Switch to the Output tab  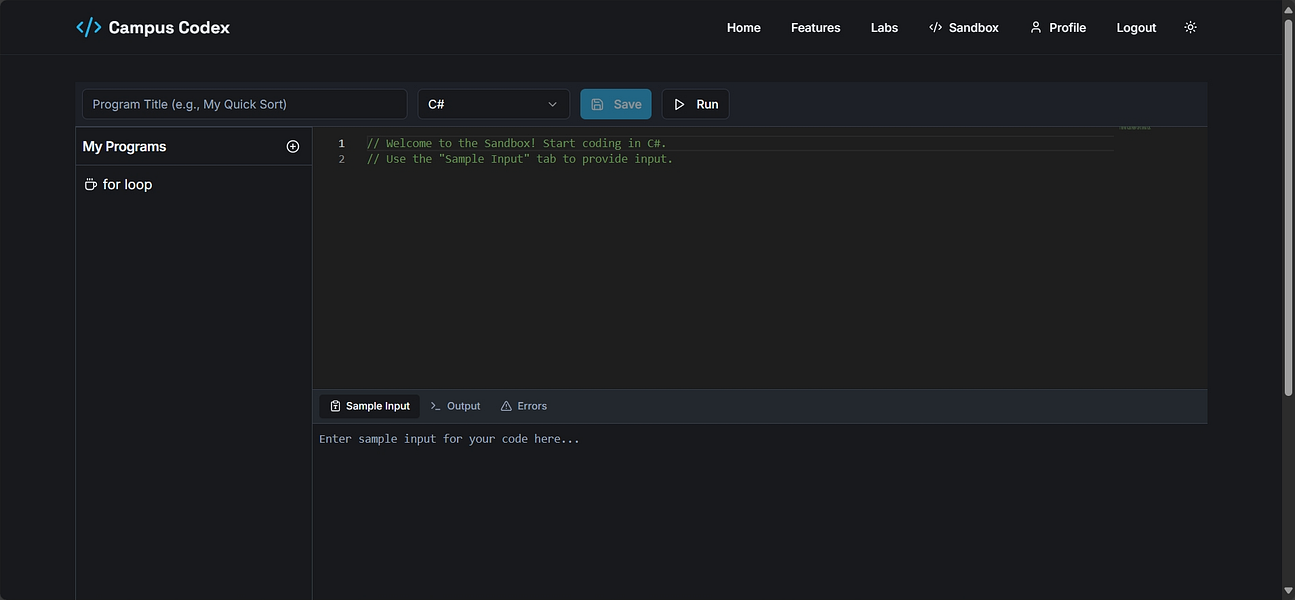462,406
